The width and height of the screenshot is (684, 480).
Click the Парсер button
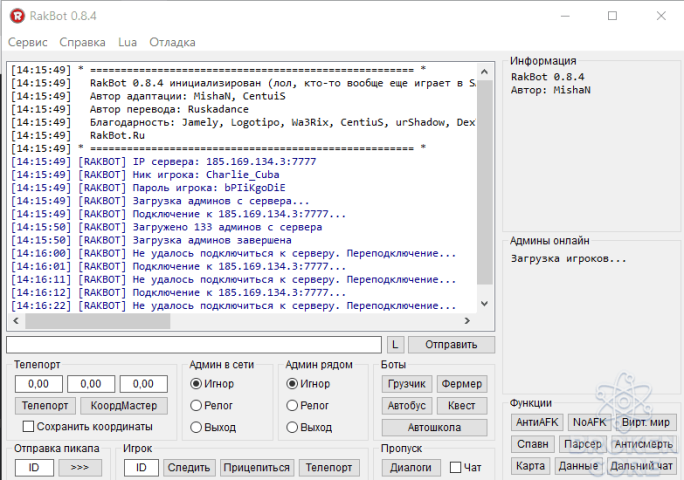click(583, 444)
